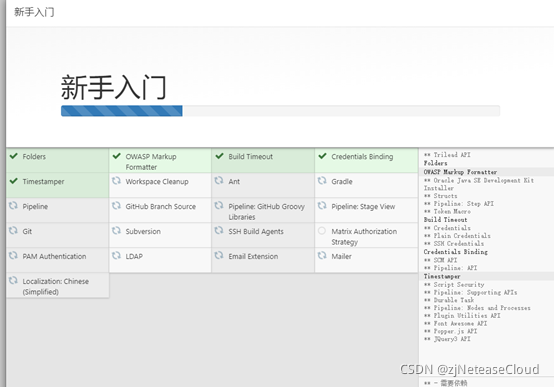Image resolution: width=554 pixels, height=387 pixels.
Task: Click the refresh icon next to LDAP
Action: pyautogui.click(x=116, y=256)
